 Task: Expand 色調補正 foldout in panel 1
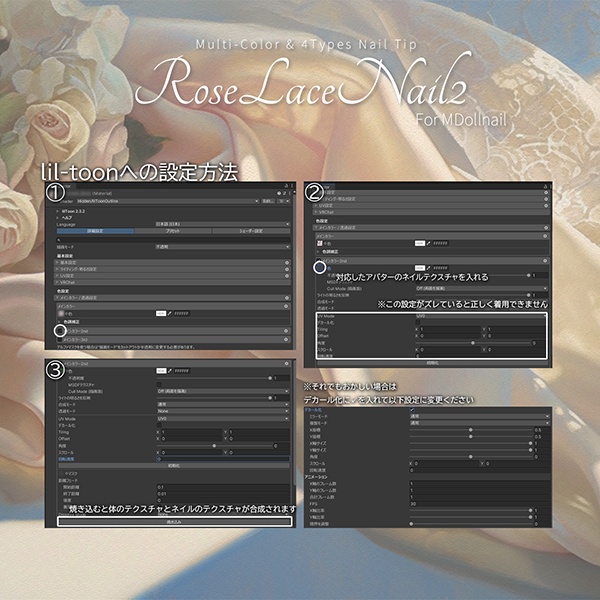click(x=60, y=322)
